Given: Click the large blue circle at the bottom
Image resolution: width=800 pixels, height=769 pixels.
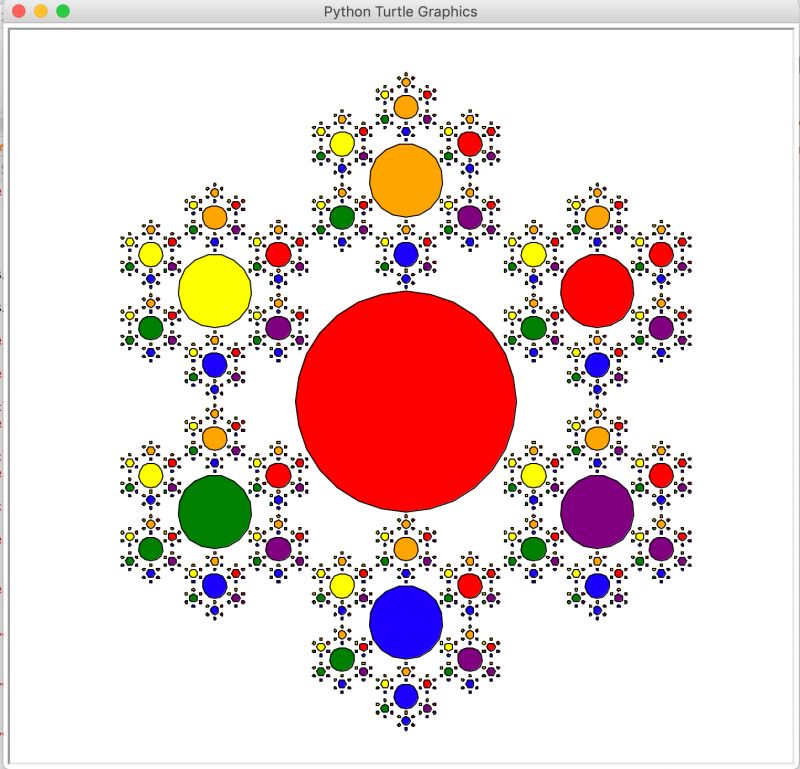Looking at the screenshot, I should click(x=405, y=620).
